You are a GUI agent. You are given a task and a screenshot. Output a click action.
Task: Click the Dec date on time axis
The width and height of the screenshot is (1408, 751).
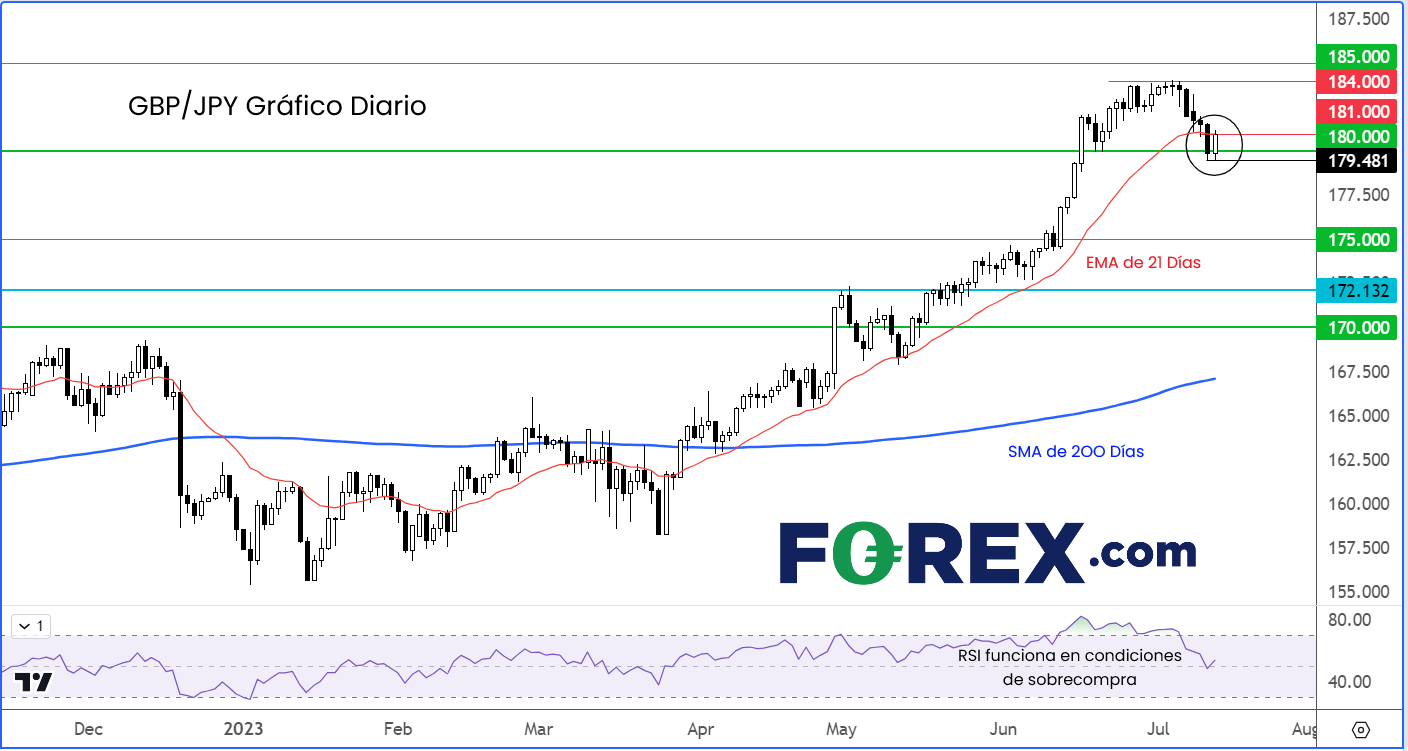click(x=88, y=728)
